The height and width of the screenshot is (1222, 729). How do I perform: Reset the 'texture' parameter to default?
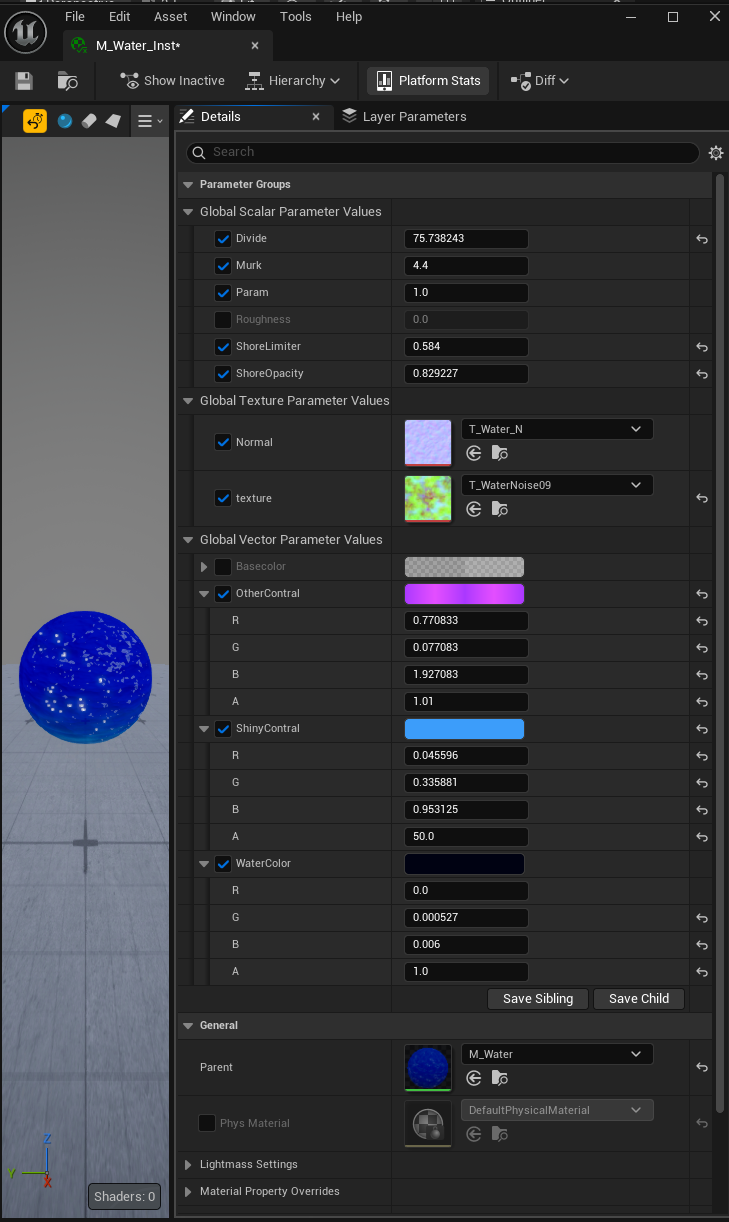tap(702, 498)
